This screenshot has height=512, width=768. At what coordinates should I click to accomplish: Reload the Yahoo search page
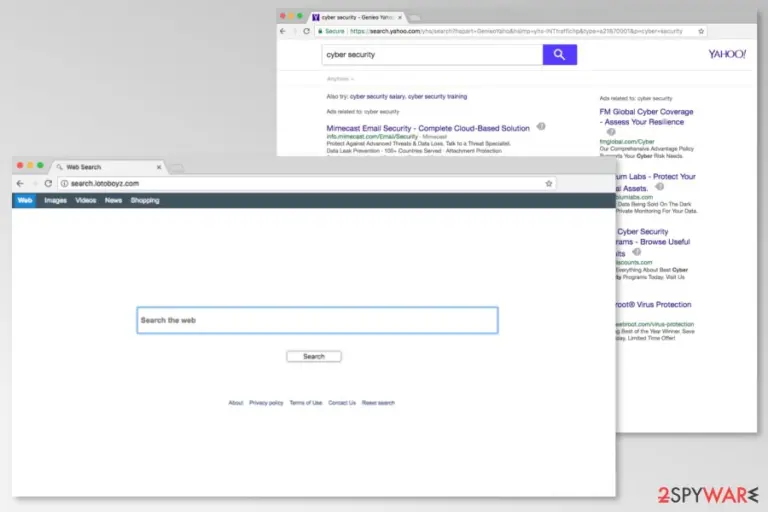coord(307,31)
